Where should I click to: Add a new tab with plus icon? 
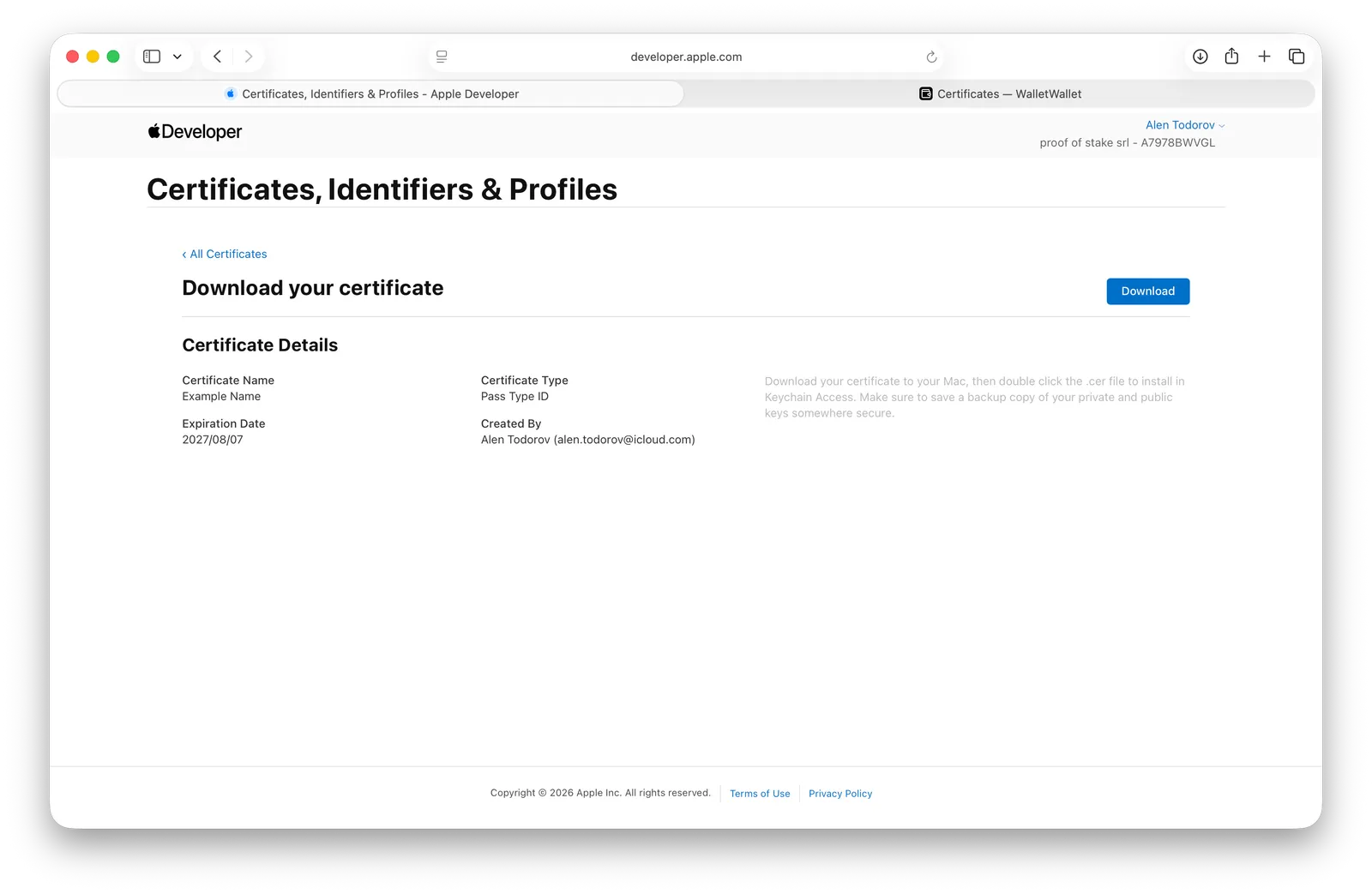1264,57
